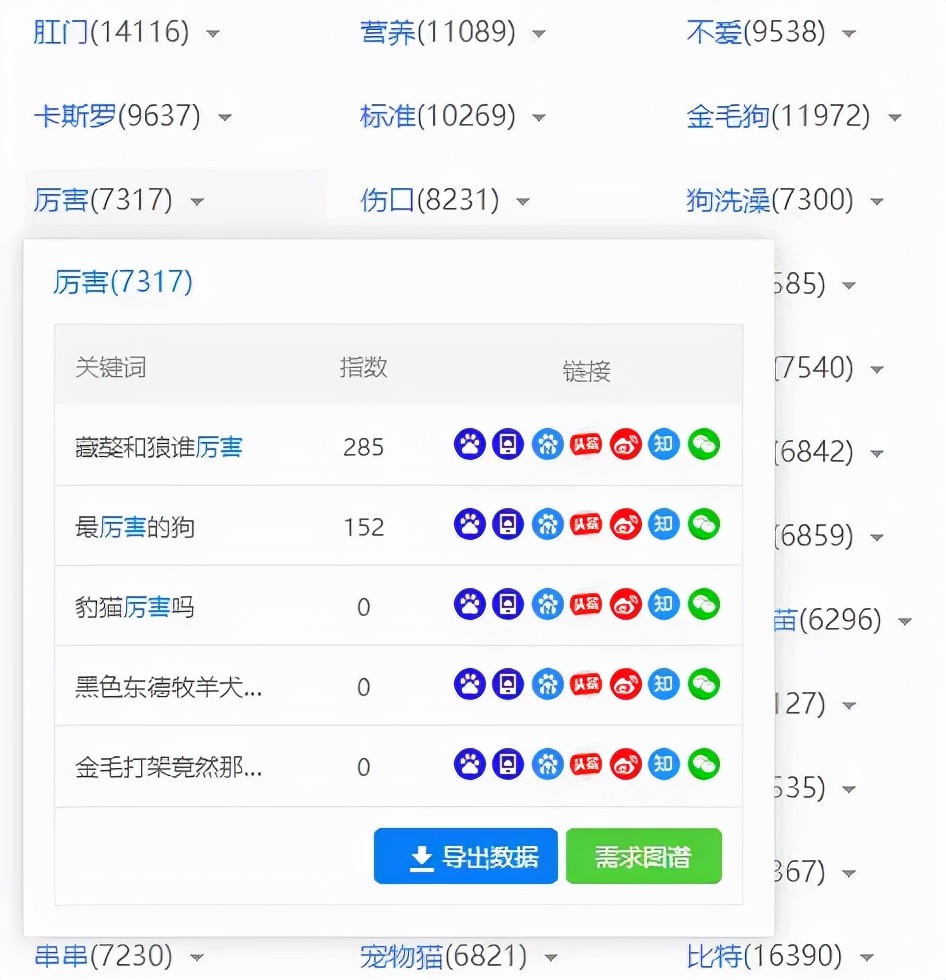Image resolution: width=946 pixels, height=980 pixels.
Task: Collapse the 厉害(7317) dropdown
Action: 198,200
